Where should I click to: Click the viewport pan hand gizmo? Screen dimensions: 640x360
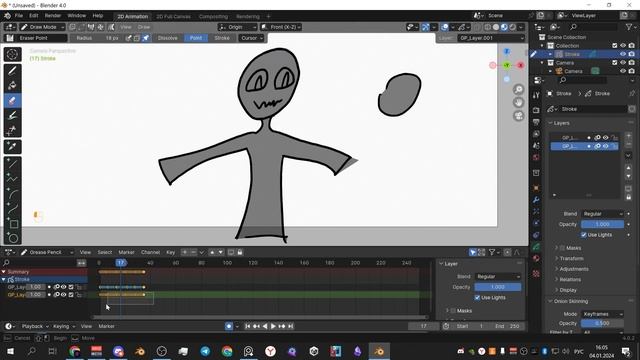click(x=518, y=102)
